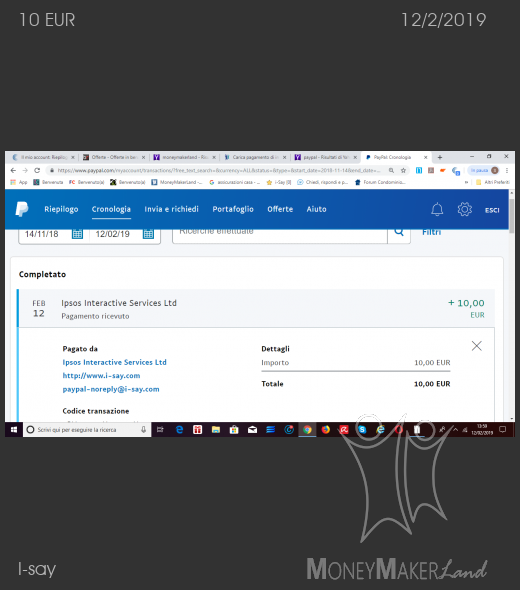Screen dimensions: 520x590
Task: Switch to the moneymakerland browser tab
Action: click(x=184, y=157)
